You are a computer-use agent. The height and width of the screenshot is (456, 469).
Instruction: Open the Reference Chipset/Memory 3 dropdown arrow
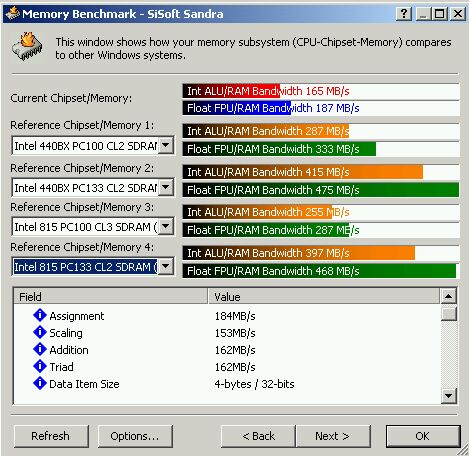tap(165, 227)
